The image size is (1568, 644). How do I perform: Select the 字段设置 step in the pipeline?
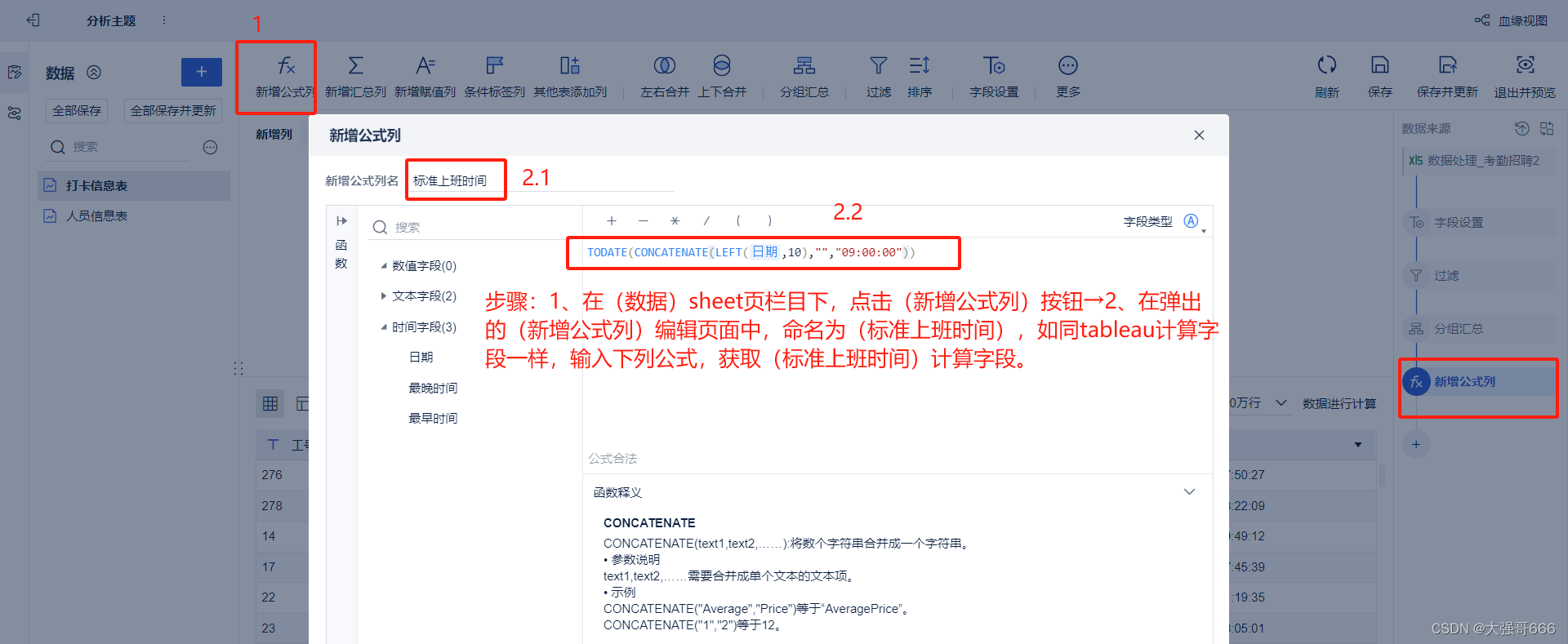[x=1479, y=223]
